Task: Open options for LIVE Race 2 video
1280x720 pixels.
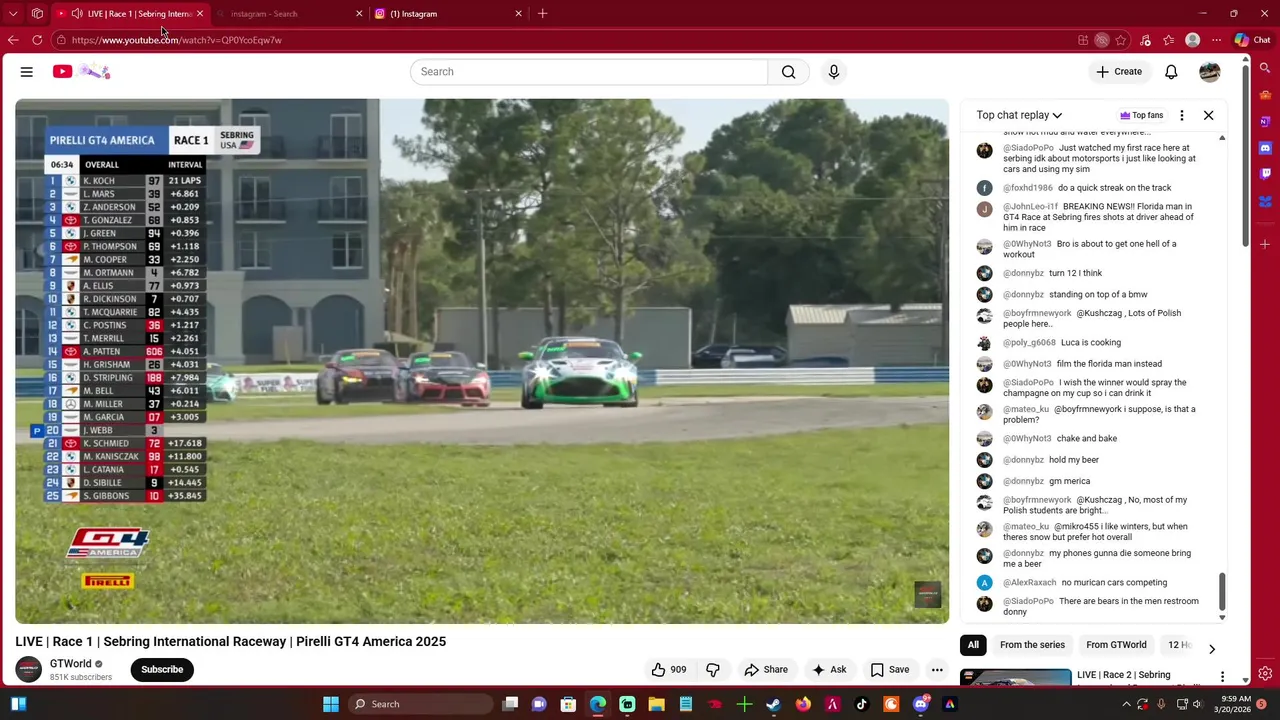Action: (1222, 677)
